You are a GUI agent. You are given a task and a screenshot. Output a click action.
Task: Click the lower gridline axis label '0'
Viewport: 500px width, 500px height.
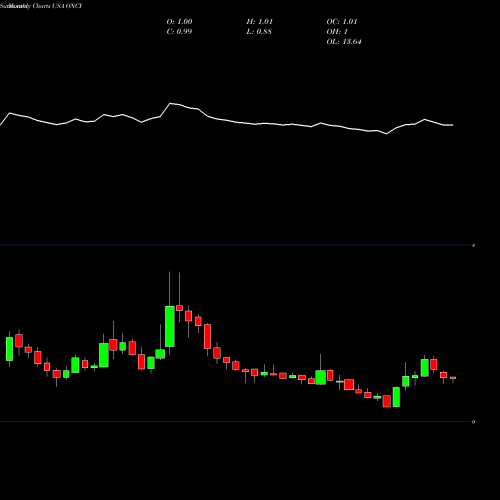click(x=474, y=422)
